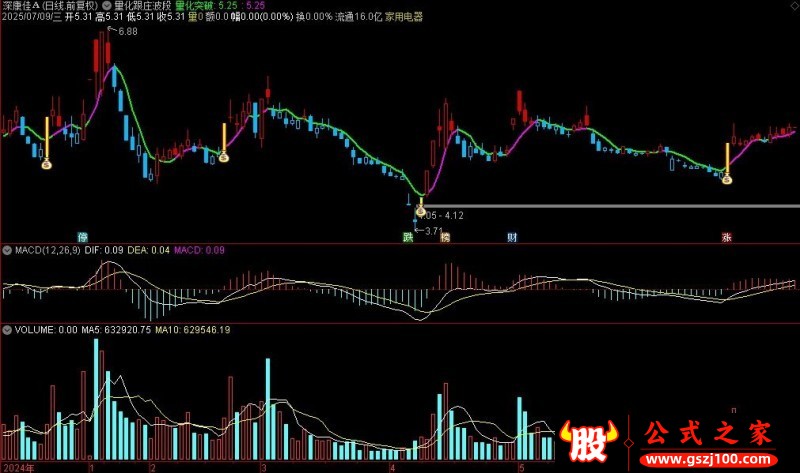Select the 家用电器 sector label
The image size is (800, 473).
click(x=403, y=17)
